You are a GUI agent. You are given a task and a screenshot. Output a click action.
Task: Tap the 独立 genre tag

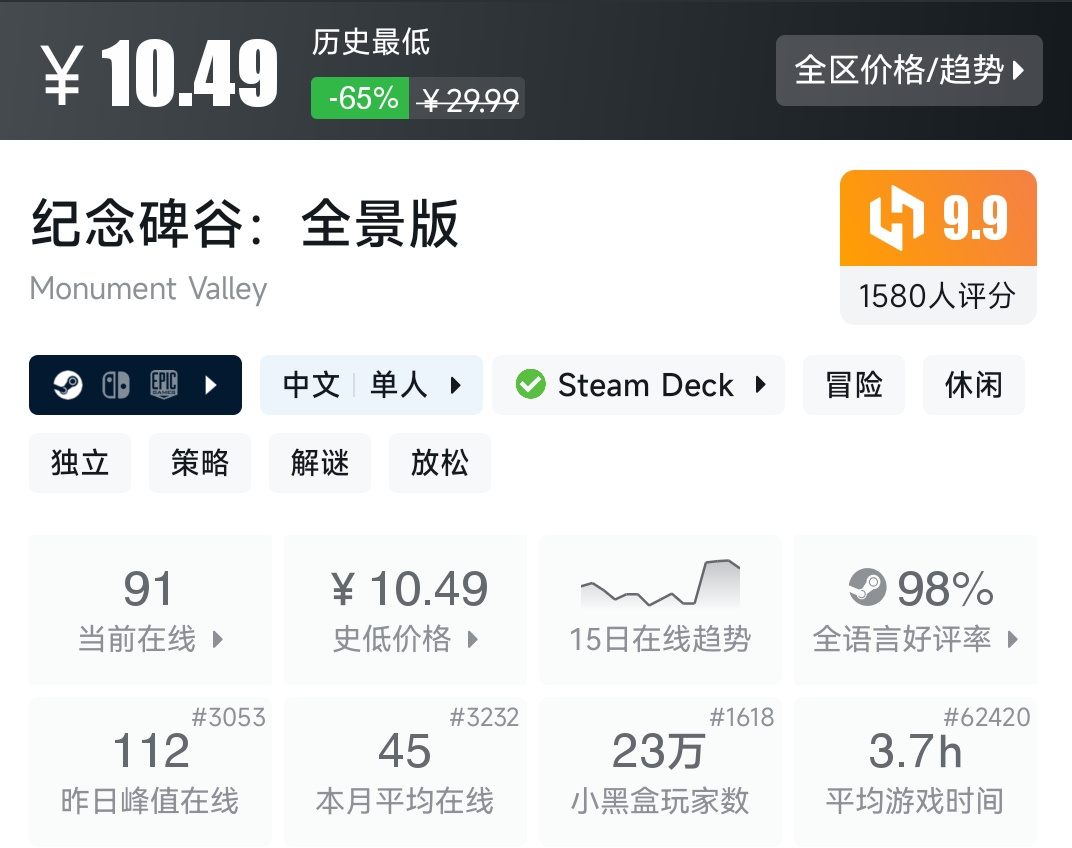(80, 463)
